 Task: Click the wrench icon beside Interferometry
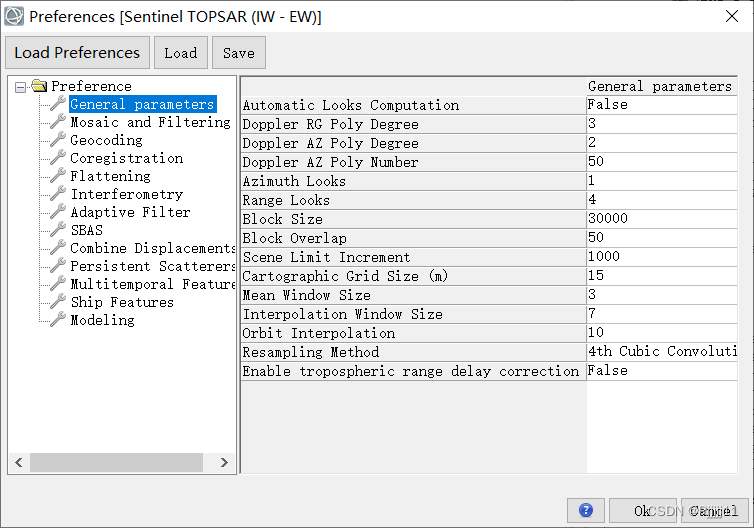pos(58,193)
